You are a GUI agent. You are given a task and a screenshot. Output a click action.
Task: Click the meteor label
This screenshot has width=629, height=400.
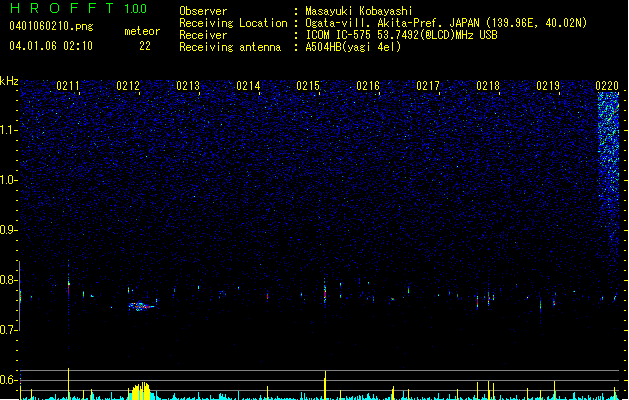pyautogui.click(x=142, y=31)
